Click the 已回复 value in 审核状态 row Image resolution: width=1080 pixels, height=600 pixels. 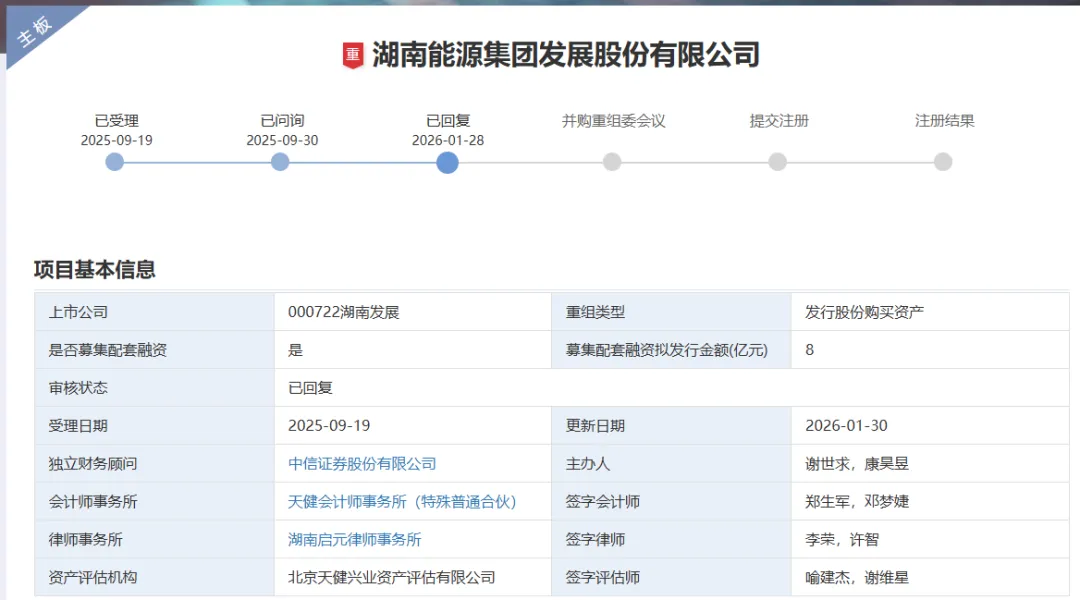(310, 388)
